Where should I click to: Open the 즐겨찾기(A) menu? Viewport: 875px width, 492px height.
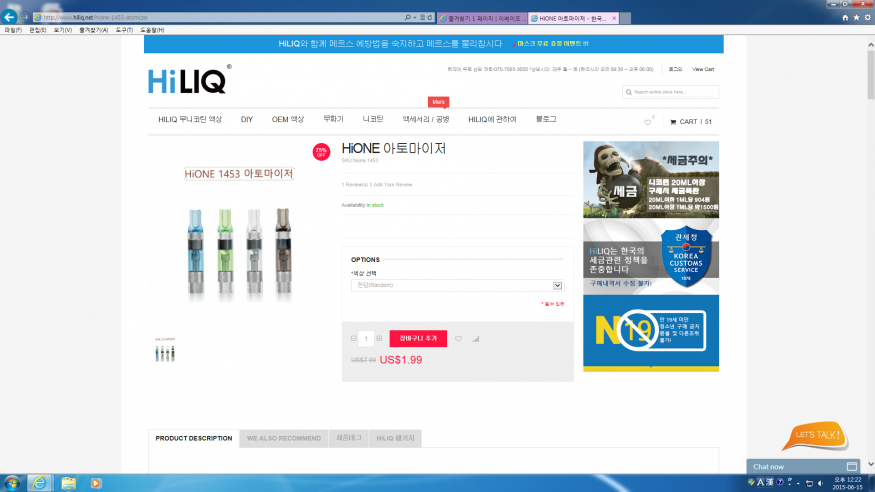[x=93, y=30]
